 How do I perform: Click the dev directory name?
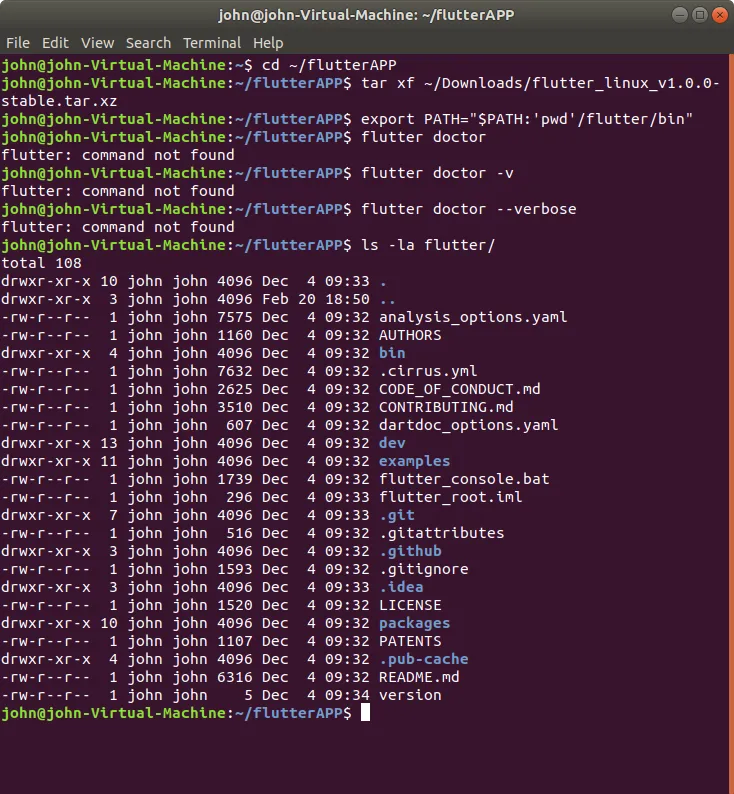pos(392,443)
